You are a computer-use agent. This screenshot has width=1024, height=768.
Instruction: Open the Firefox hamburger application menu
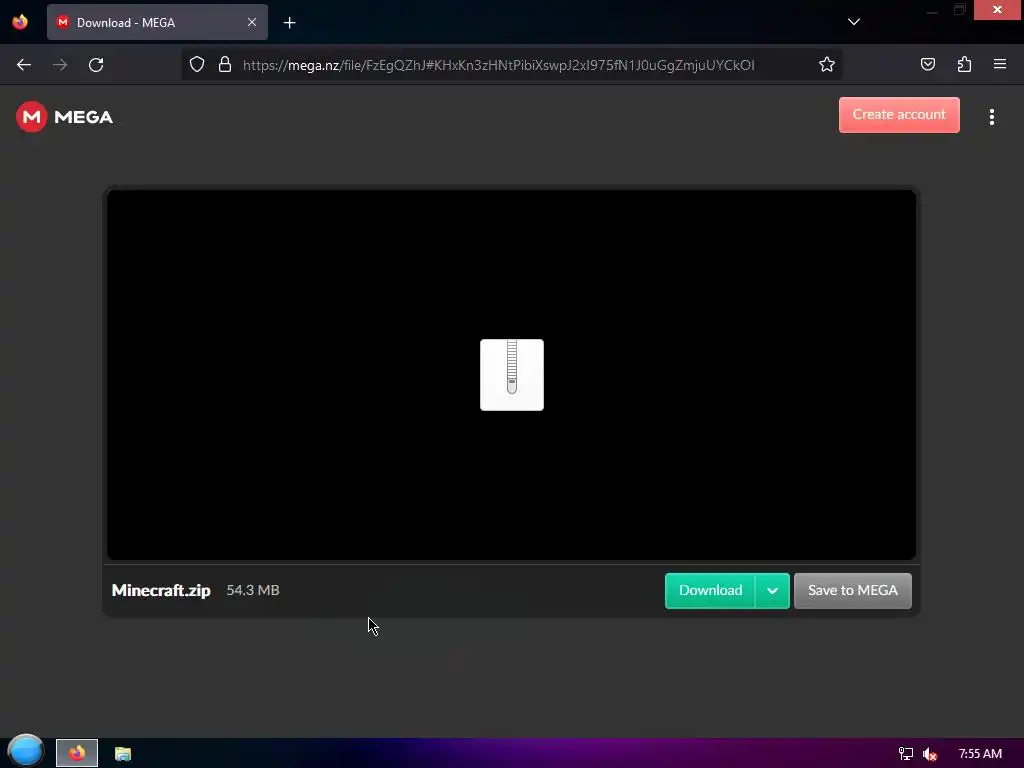[1000, 64]
